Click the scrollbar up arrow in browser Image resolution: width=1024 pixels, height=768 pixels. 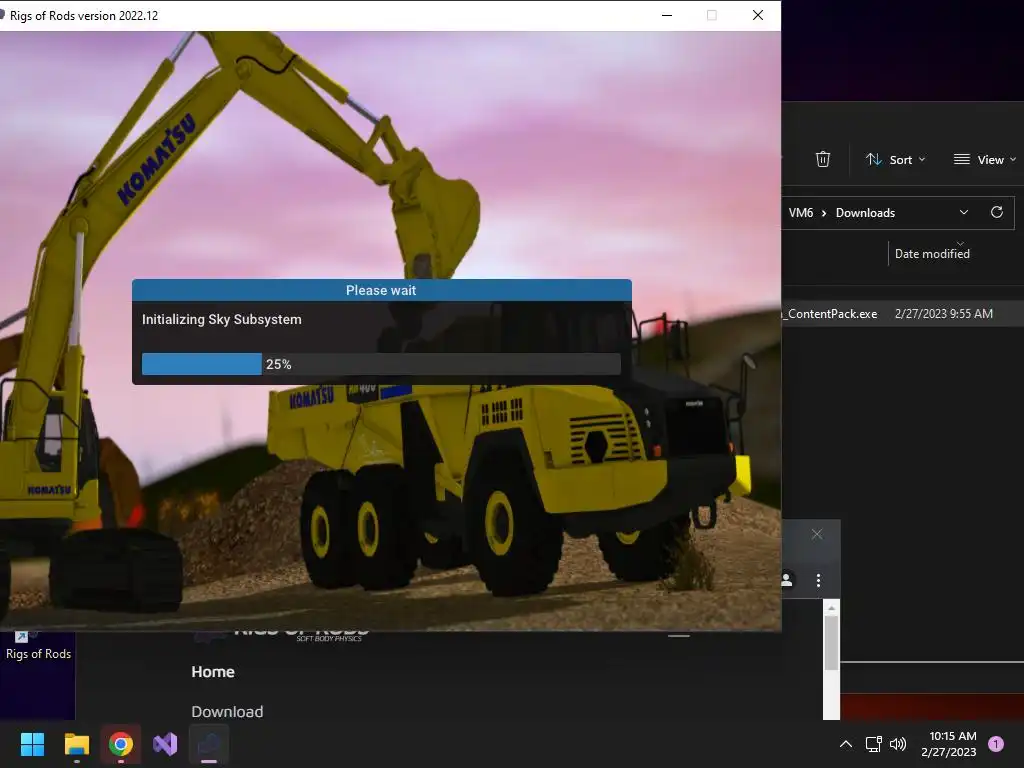831,608
